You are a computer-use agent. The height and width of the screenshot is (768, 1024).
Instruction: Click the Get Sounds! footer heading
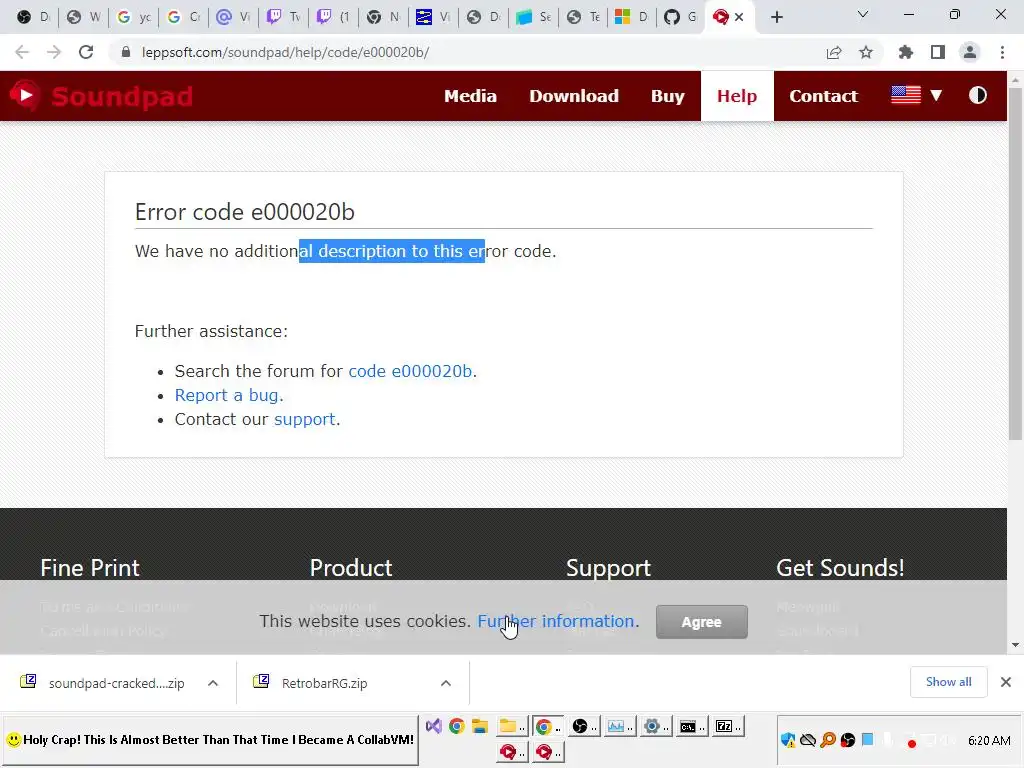840,568
